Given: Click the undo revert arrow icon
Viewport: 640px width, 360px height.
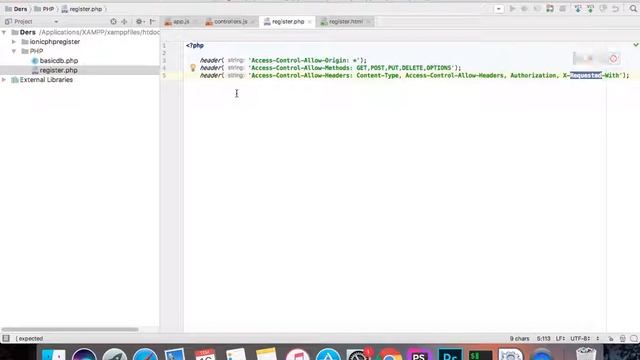Looking at the screenshot, I should point(616,9).
